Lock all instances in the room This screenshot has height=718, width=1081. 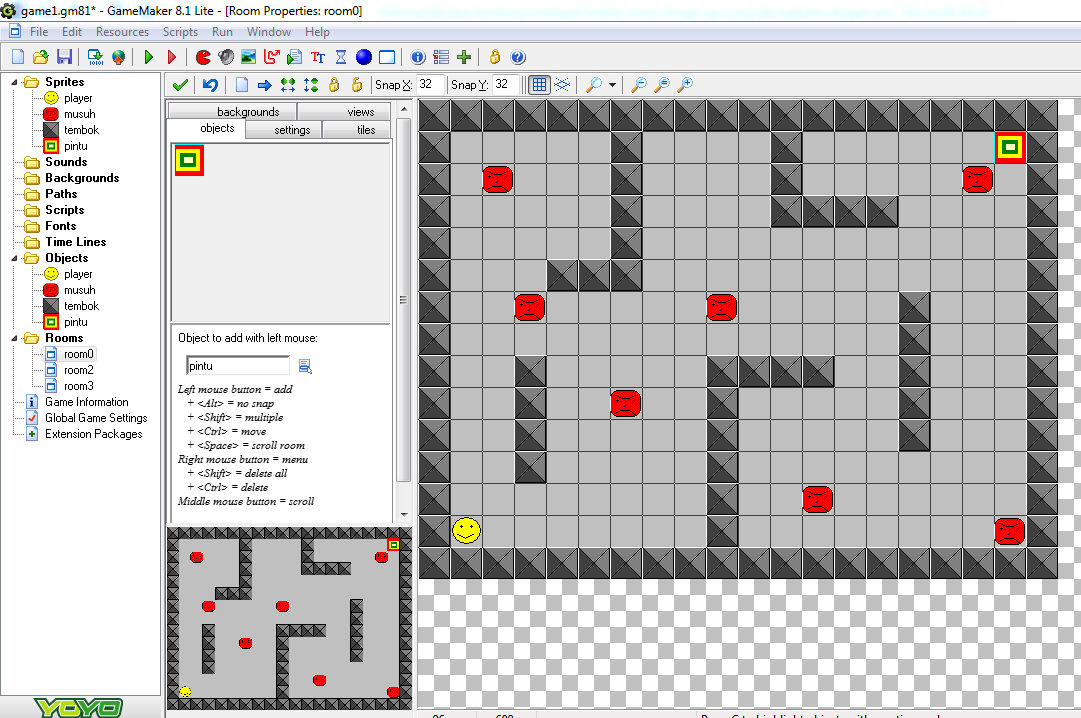click(x=334, y=85)
